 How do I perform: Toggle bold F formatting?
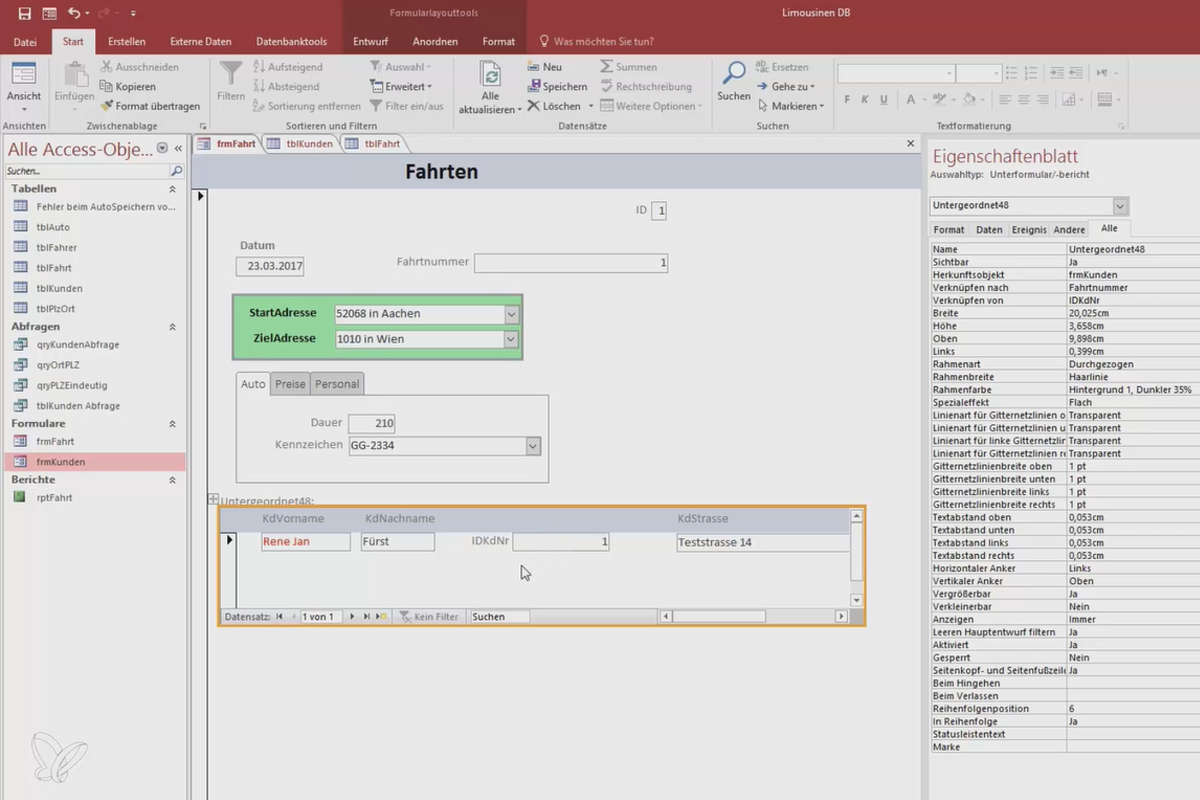pos(847,100)
